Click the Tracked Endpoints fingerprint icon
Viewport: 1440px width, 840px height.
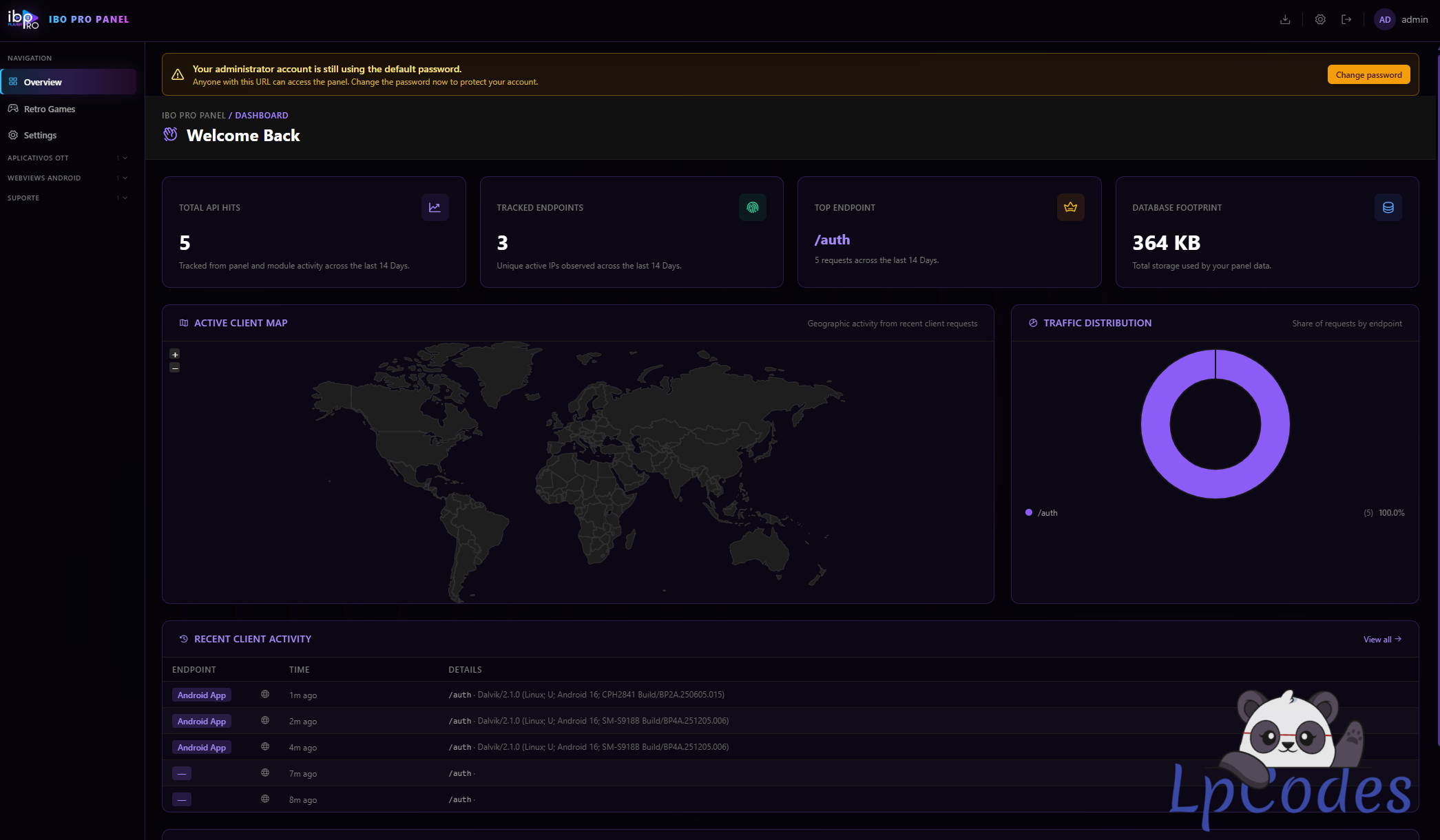coord(753,207)
